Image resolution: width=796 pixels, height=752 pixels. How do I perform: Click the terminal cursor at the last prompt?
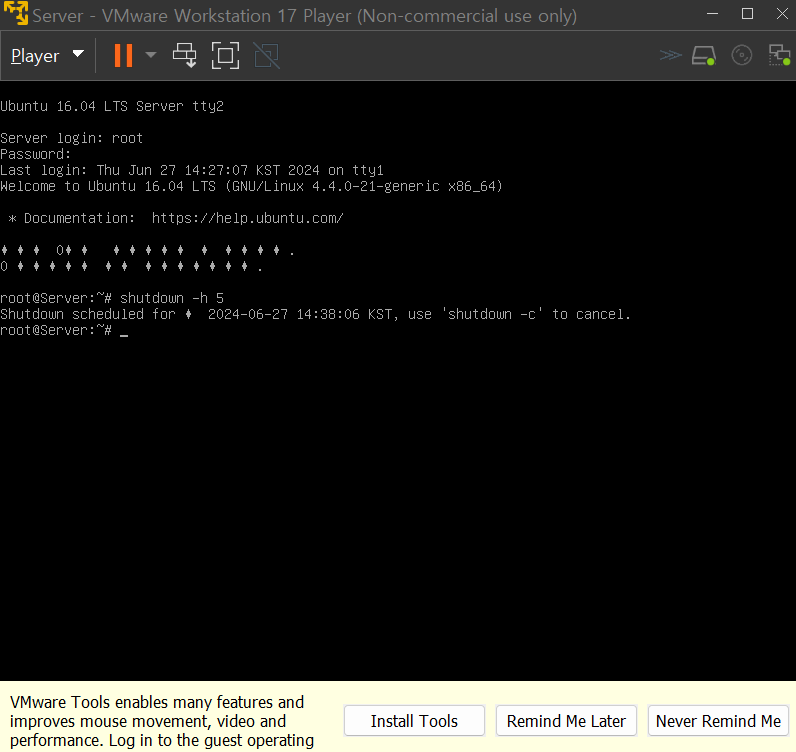tap(124, 335)
